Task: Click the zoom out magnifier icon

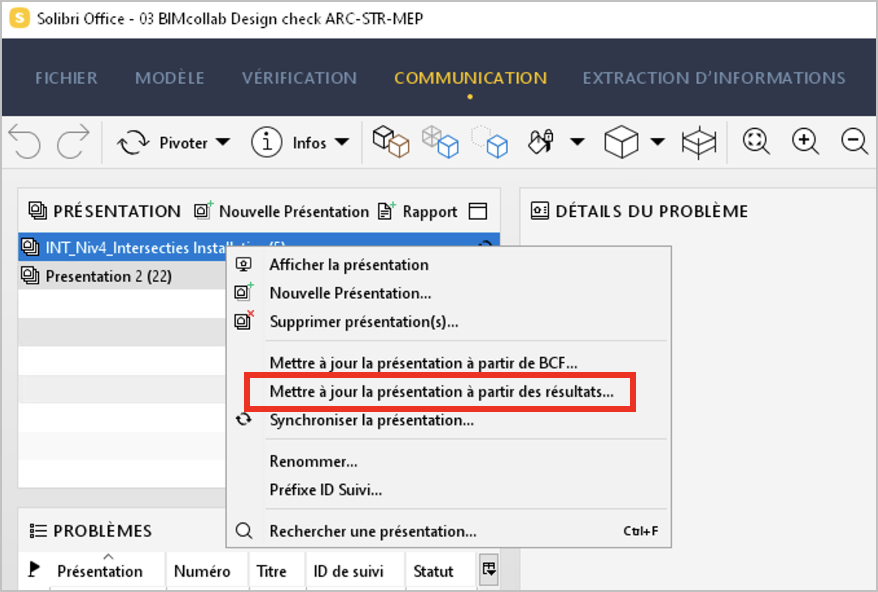Action: coord(854,141)
